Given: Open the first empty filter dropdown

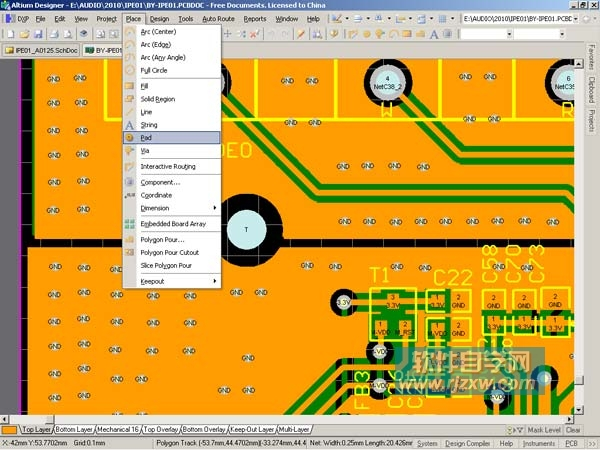Looking at the screenshot, I should click(x=509, y=34).
